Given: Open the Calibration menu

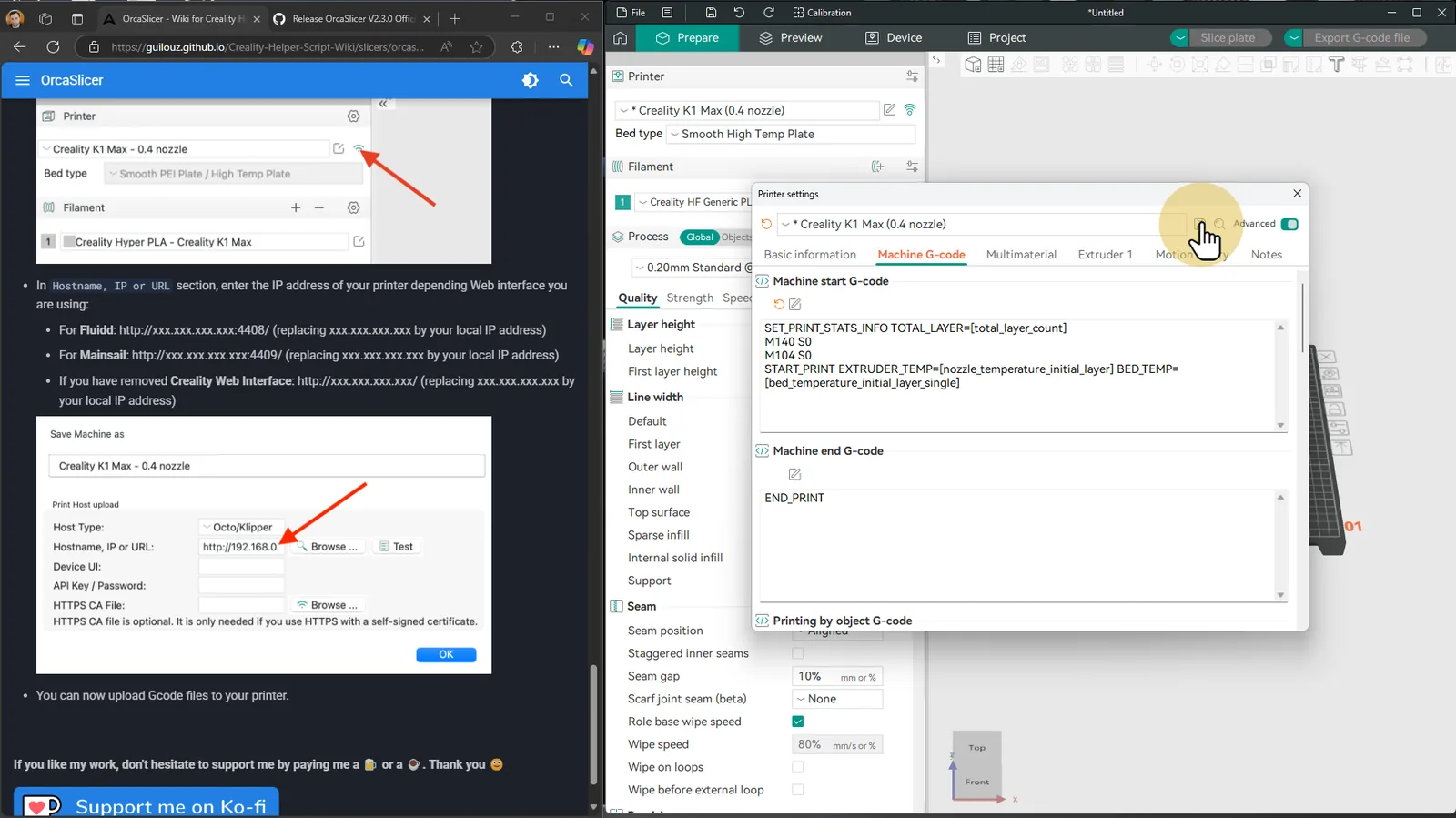Looking at the screenshot, I should coord(822,13).
